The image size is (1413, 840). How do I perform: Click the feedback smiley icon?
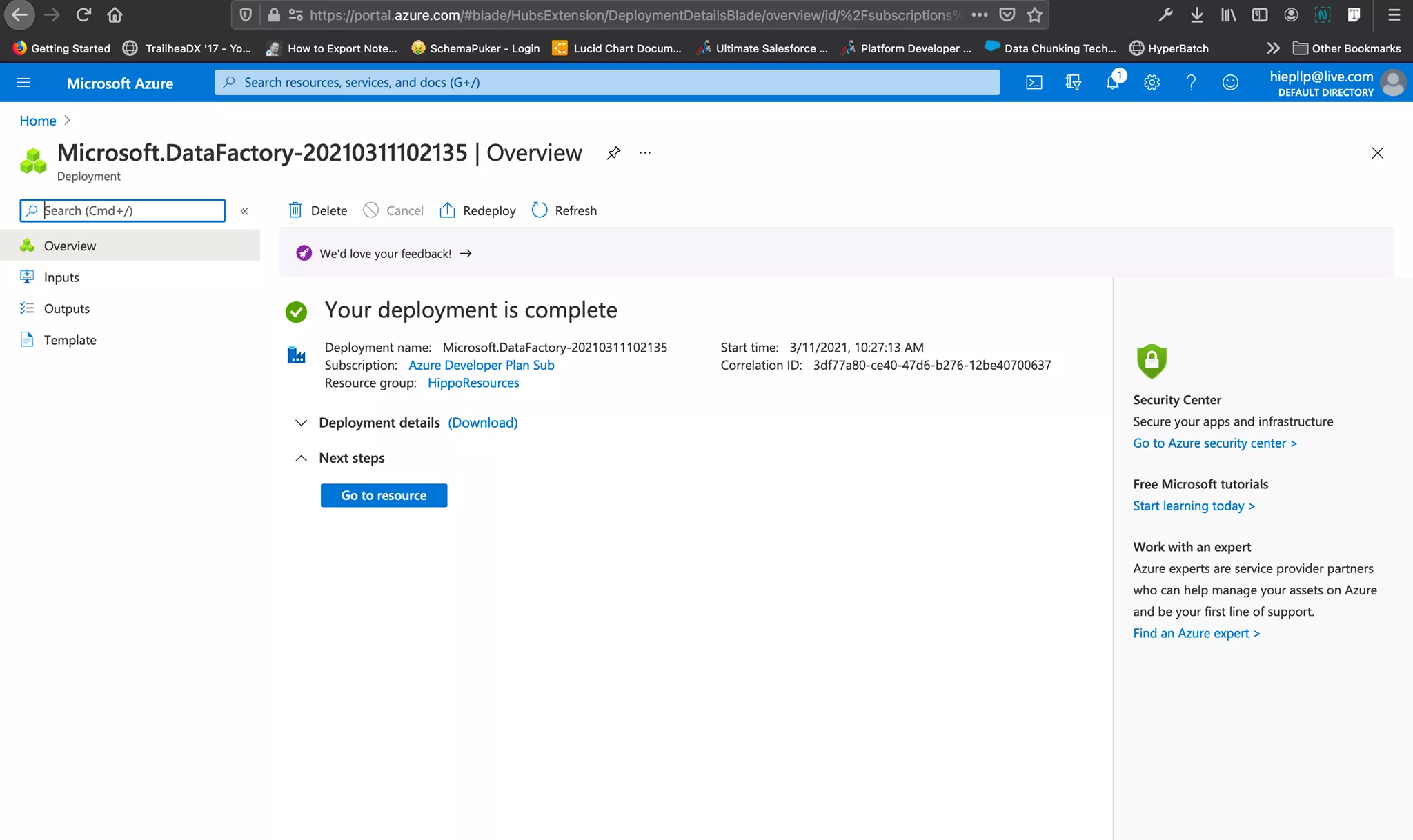click(1230, 83)
